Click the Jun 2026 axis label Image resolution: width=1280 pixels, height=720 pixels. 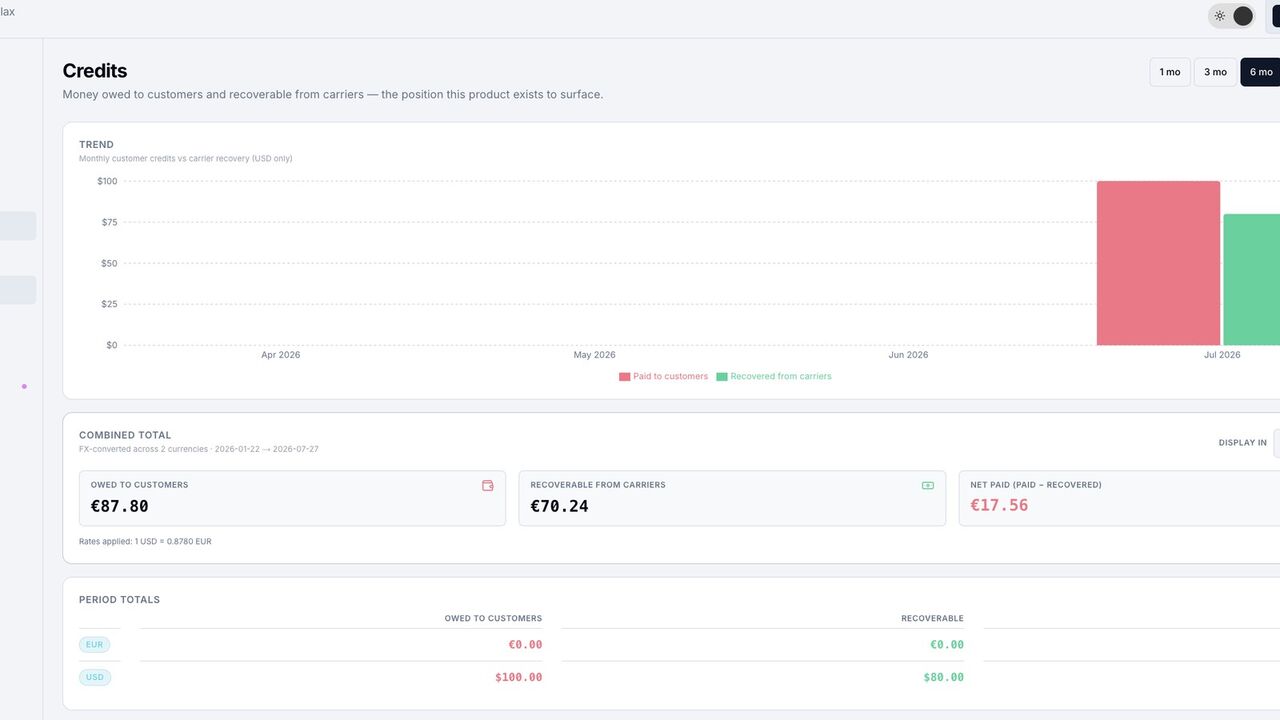coord(909,355)
